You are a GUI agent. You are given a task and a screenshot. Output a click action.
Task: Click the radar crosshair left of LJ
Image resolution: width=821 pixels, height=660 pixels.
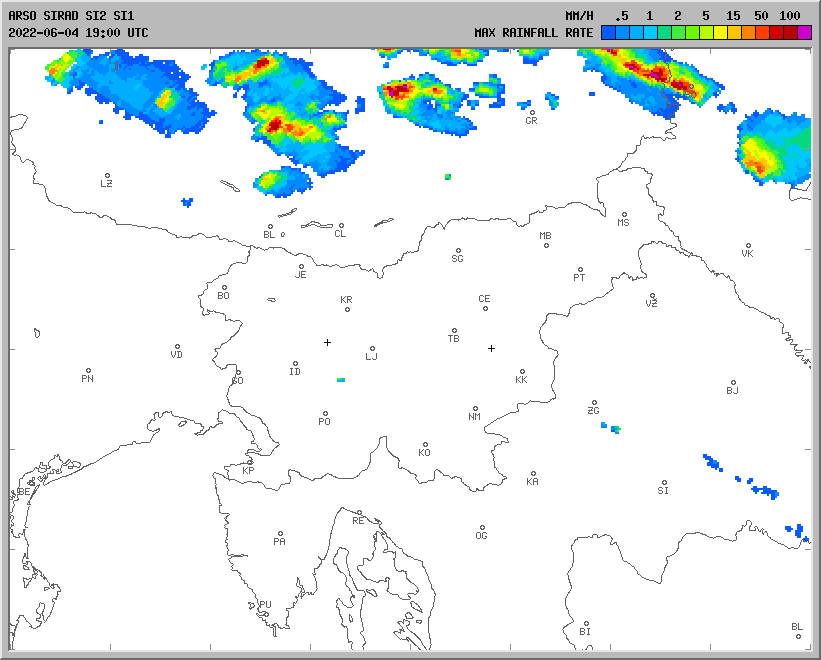327,342
